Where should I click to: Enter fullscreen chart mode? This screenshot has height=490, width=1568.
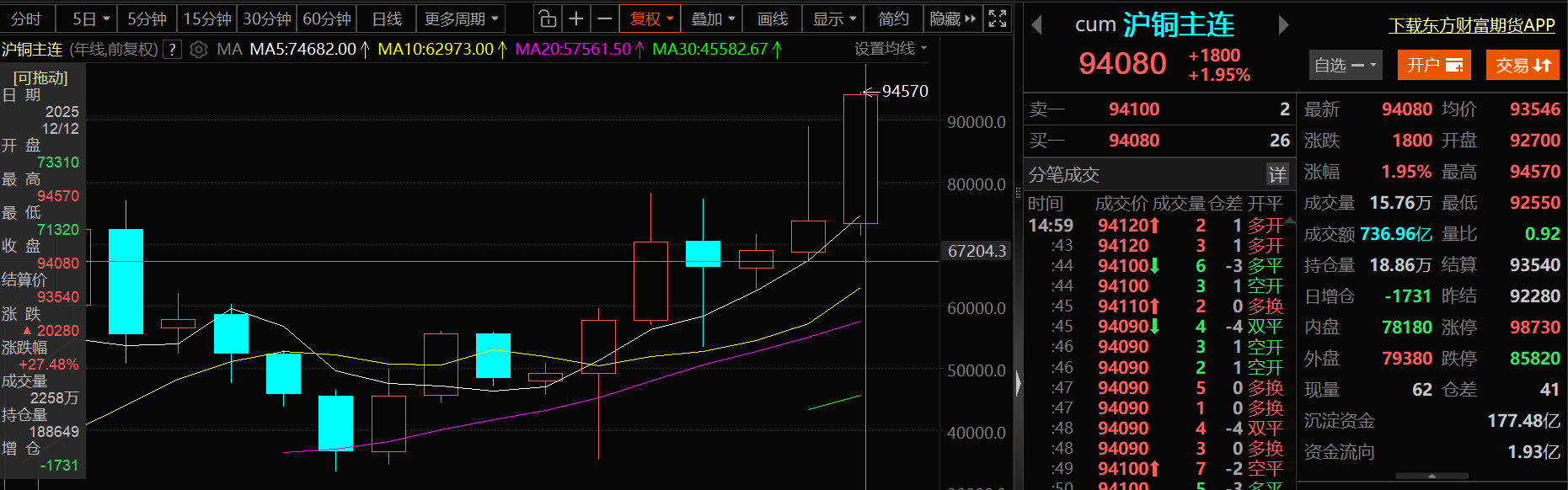click(998, 19)
